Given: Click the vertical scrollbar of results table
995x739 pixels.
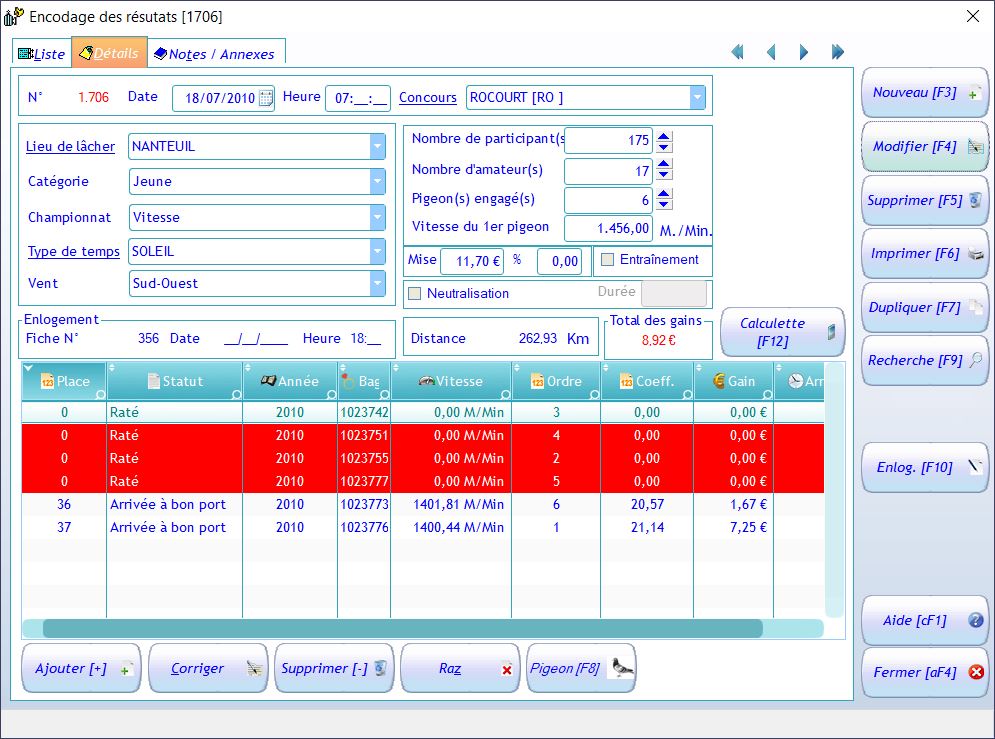Looking at the screenshot, I should coord(834,490).
